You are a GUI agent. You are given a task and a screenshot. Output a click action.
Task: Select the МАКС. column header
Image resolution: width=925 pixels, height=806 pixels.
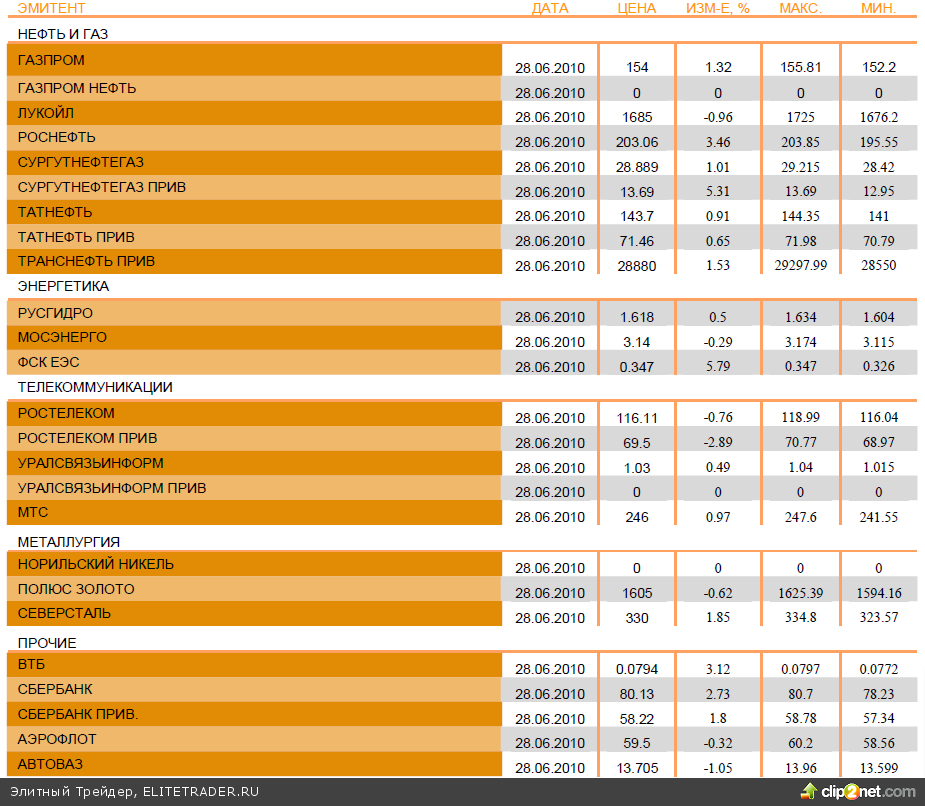tap(800, 8)
